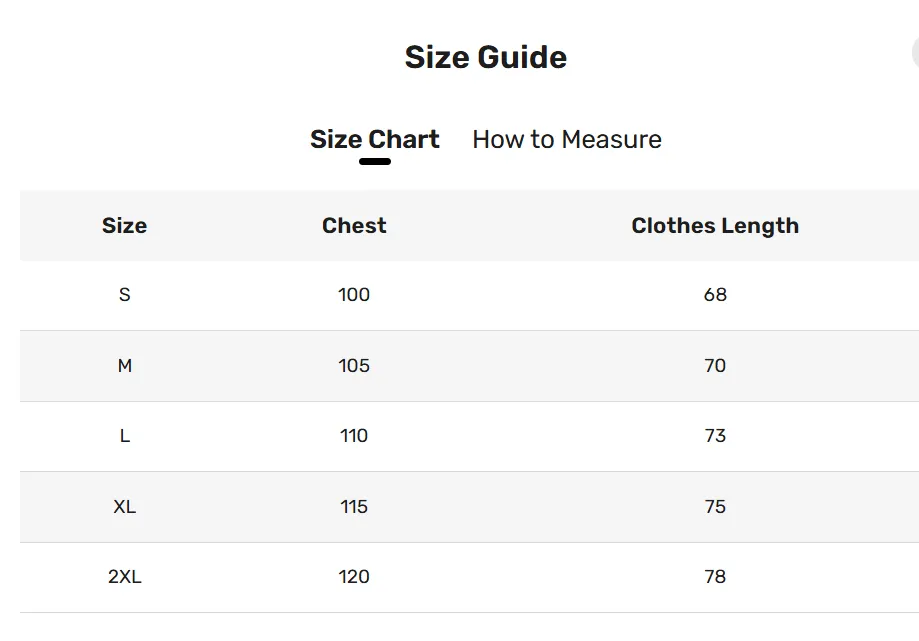Close the Size Guide dialog
This screenshot has width=919, height=641.
(915, 53)
